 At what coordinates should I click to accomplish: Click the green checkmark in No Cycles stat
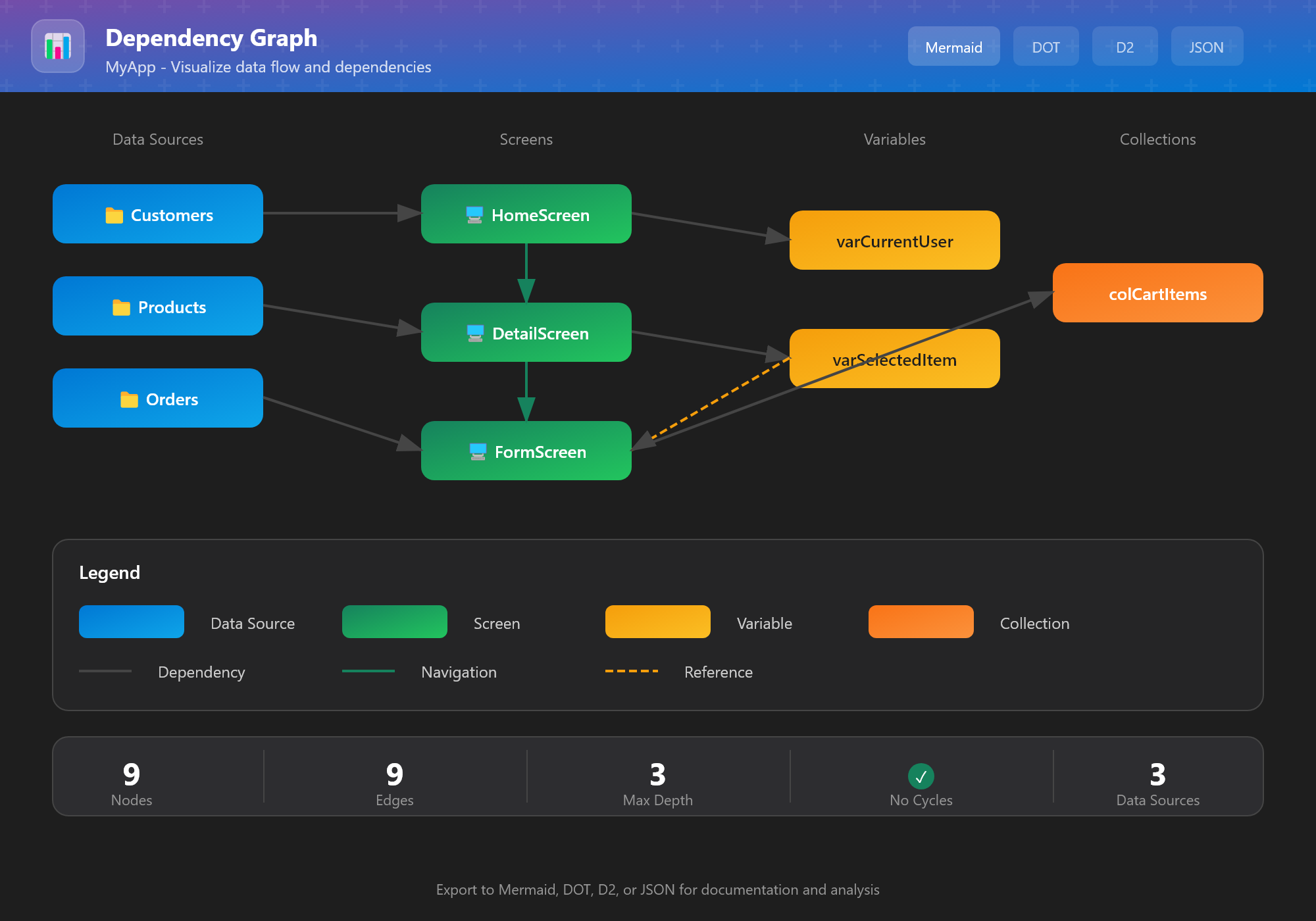click(921, 776)
